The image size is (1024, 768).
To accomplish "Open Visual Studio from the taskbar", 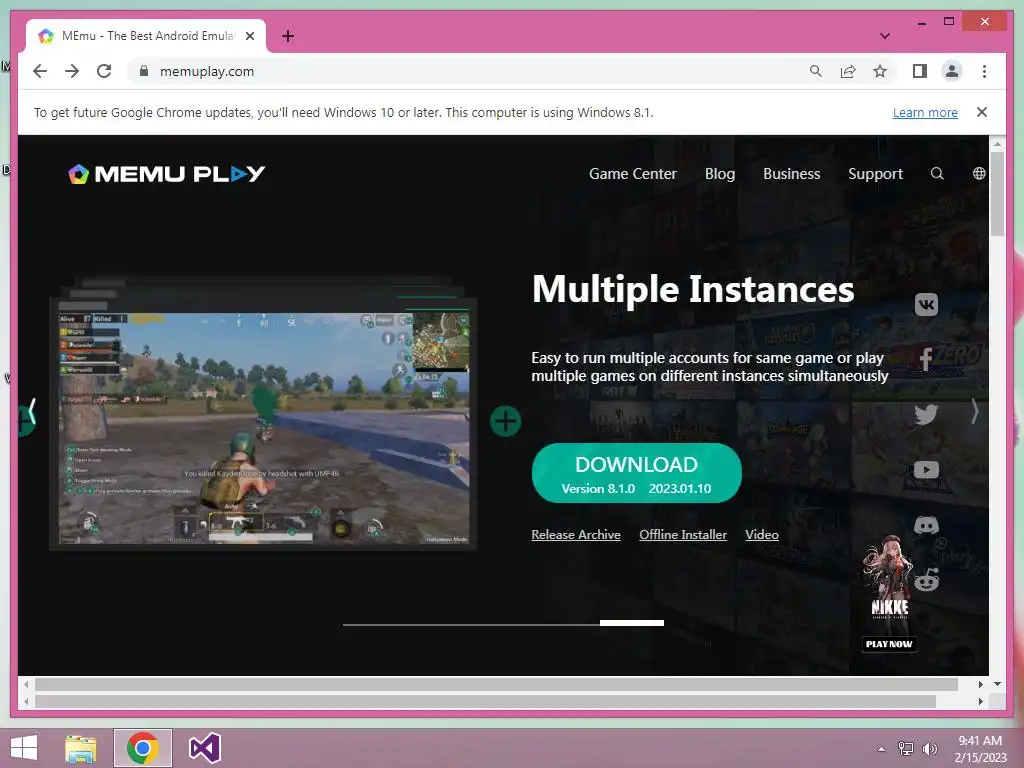I will [x=204, y=748].
